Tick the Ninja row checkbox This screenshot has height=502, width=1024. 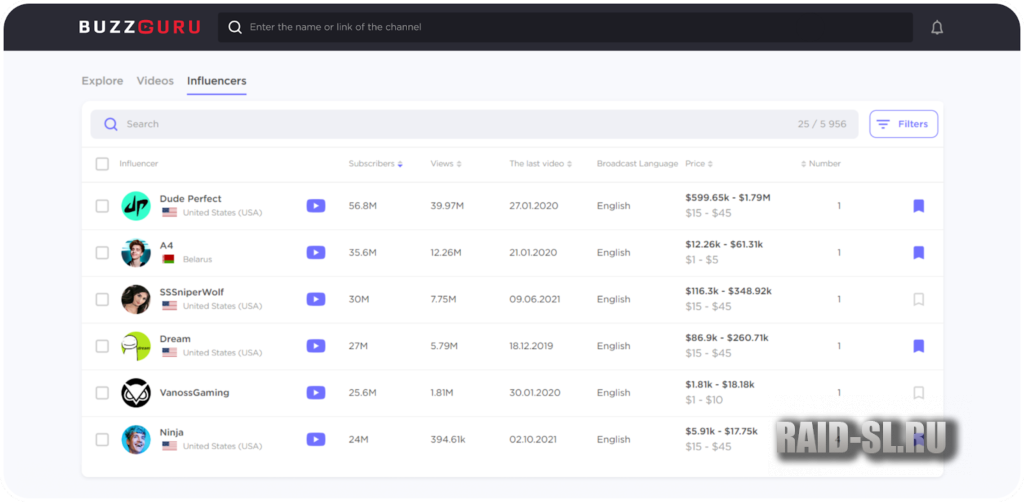click(102, 440)
